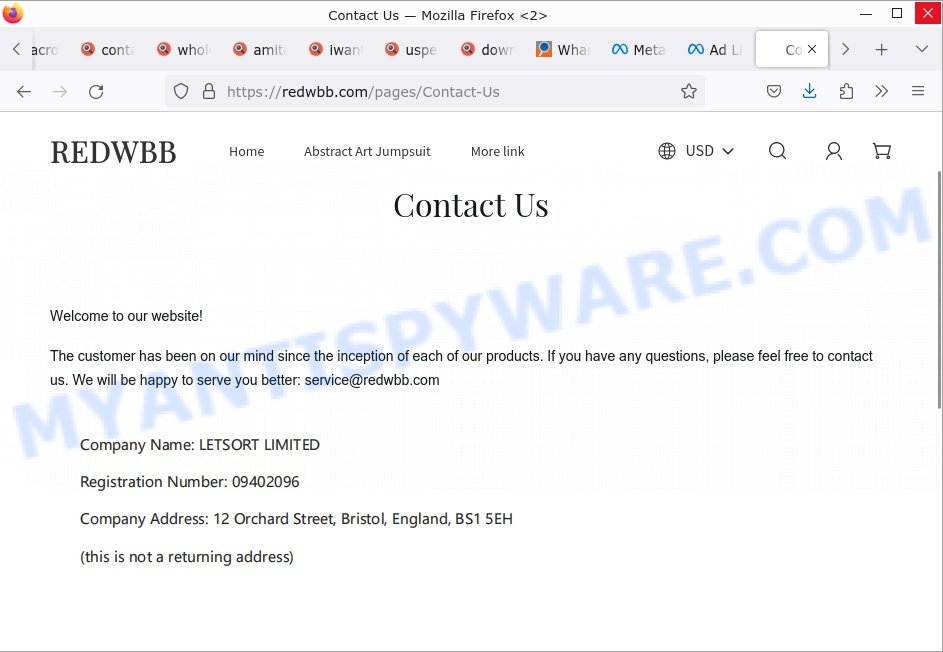The height and width of the screenshot is (652, 943).
Task: Expand the USD currency selector
Action: 696,151
